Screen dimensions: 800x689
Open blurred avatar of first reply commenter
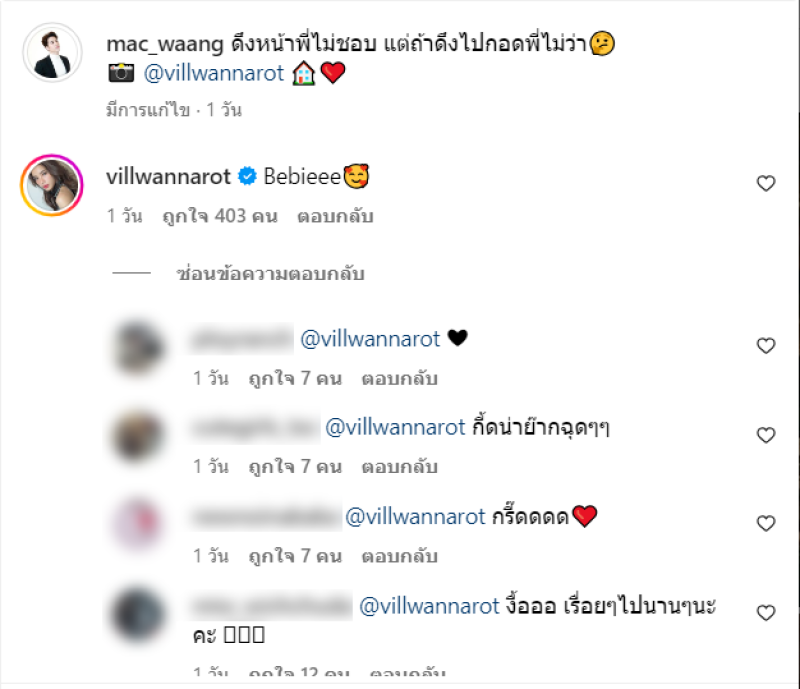(138, 348)
